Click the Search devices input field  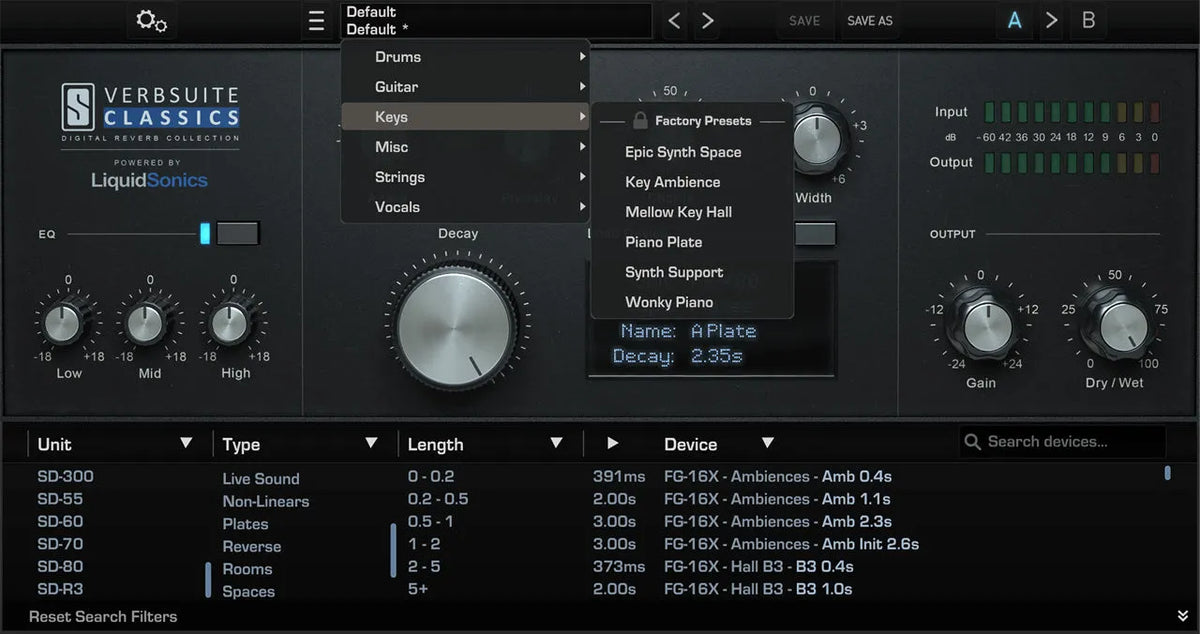click(1060, 440)
